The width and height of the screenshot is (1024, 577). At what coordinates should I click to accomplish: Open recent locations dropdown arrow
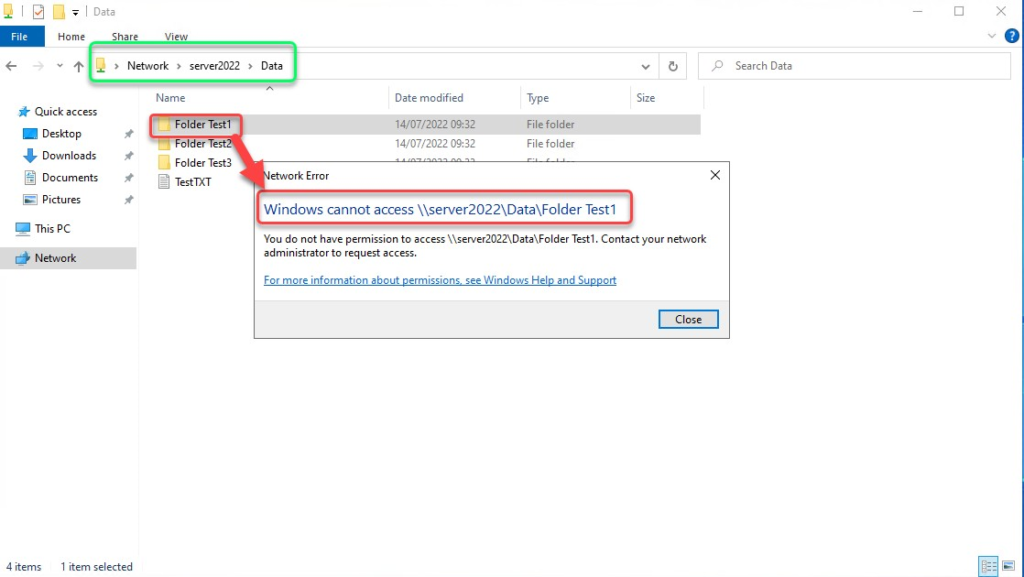point(59,66)
